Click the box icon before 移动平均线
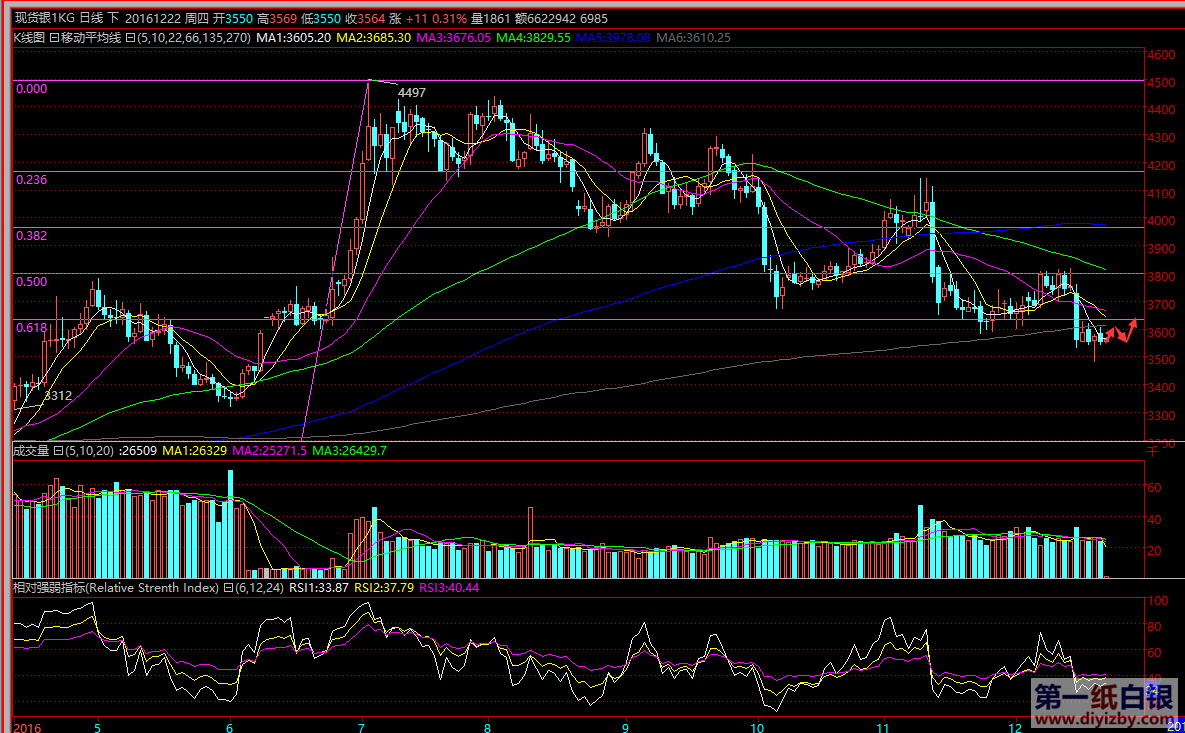Viewport: 1185px width, 733px height. (54, 38)
